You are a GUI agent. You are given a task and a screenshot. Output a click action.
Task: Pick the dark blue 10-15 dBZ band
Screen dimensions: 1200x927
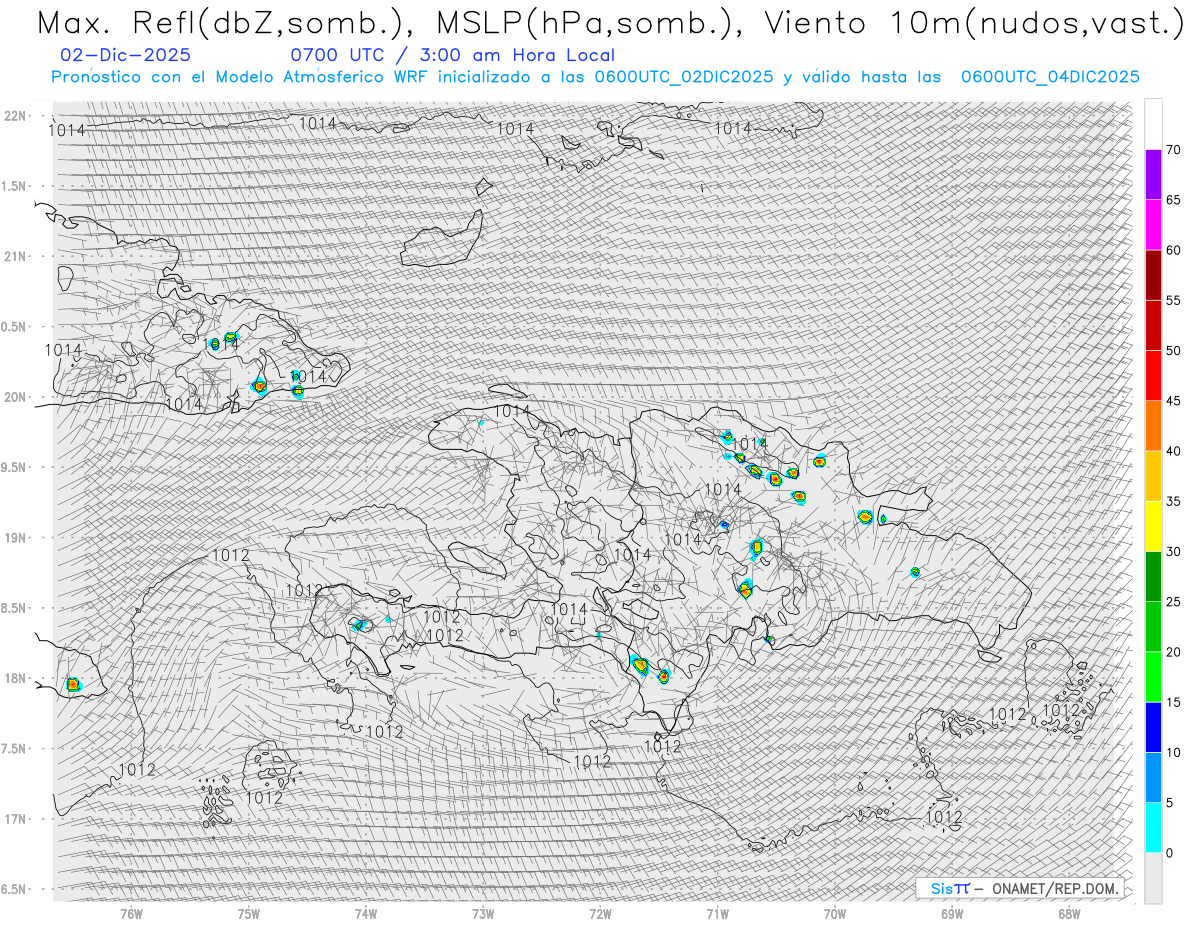1153,727
